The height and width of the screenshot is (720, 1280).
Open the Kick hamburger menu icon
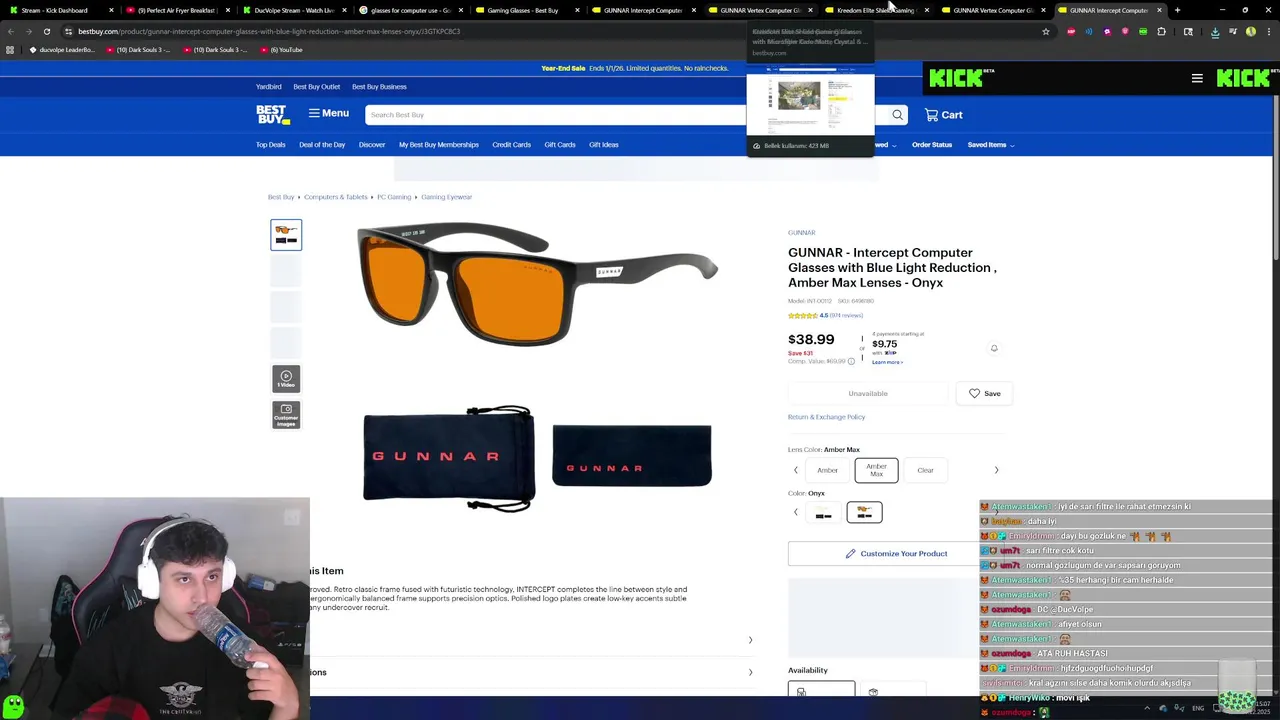(x=1197, y=78)
